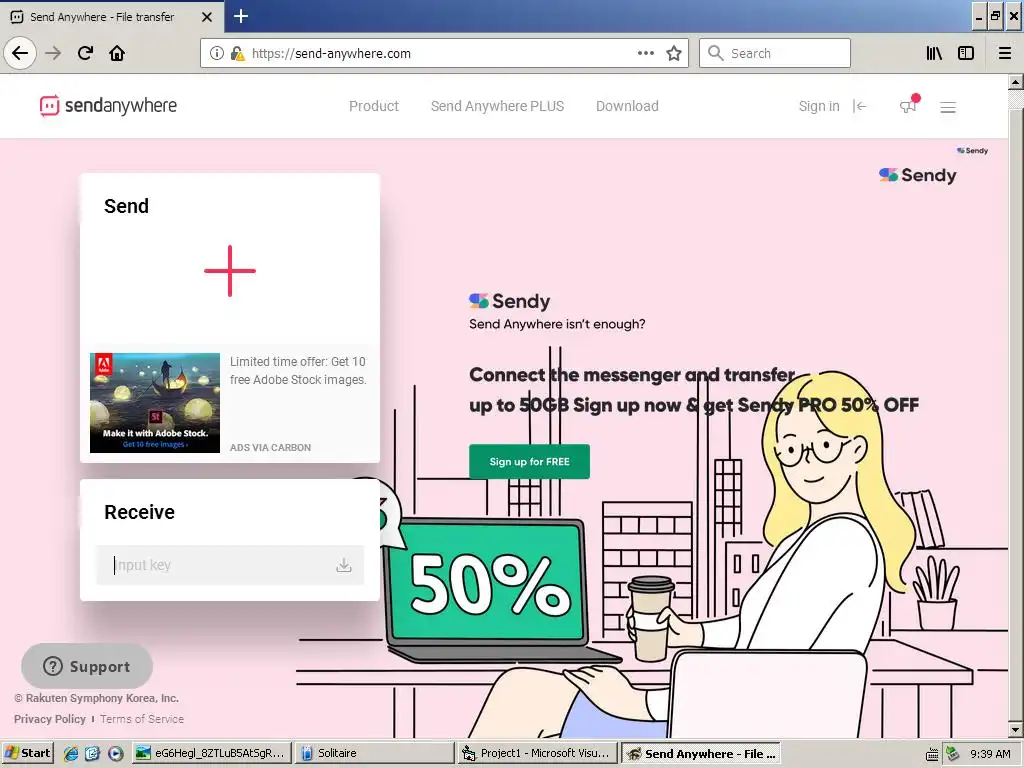The width and height of the screenshot is (1024, 768).
Task: Click the download icon in Receive box
Action: (x=344, y=565)
